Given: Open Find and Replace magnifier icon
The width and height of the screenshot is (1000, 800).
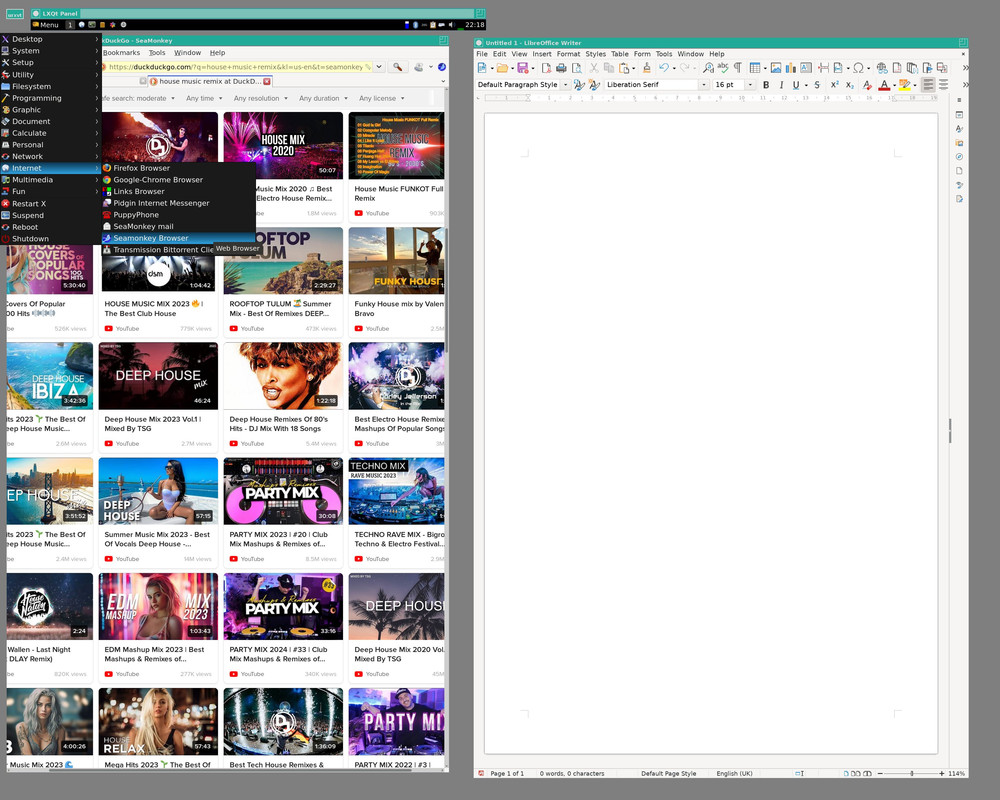Looking at the screenshot, I should pos(708,68).
